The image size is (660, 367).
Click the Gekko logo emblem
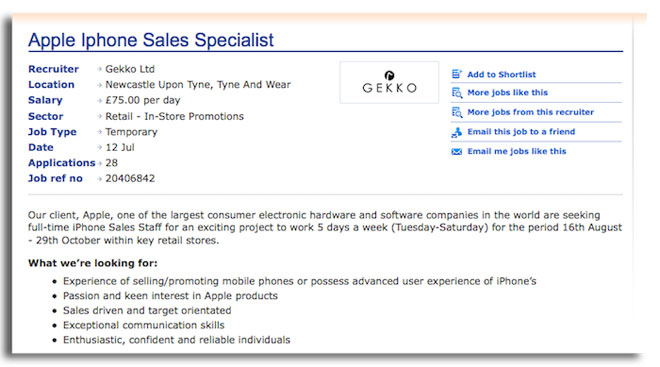389,75
